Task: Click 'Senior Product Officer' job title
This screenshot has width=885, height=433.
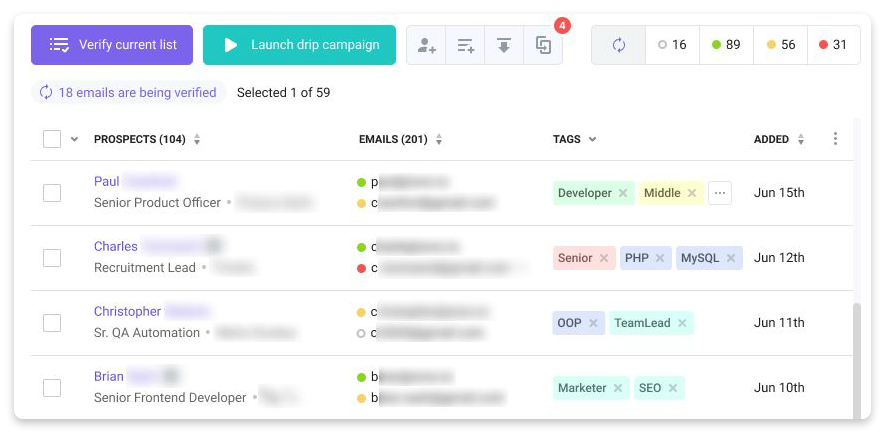Action: click(157, 203)
